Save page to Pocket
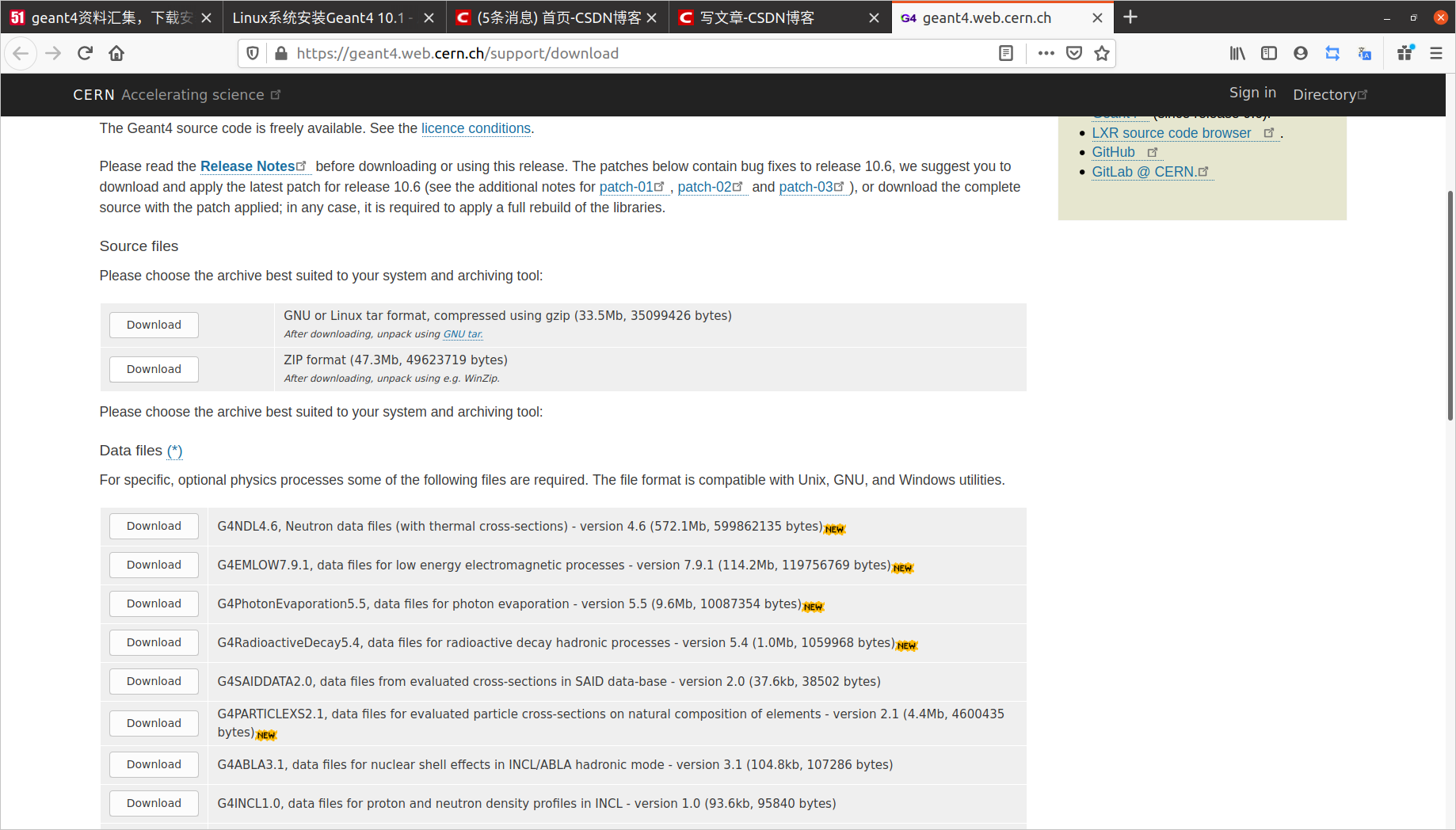This screenshot has height=830, width=1456. point(1074,53)
